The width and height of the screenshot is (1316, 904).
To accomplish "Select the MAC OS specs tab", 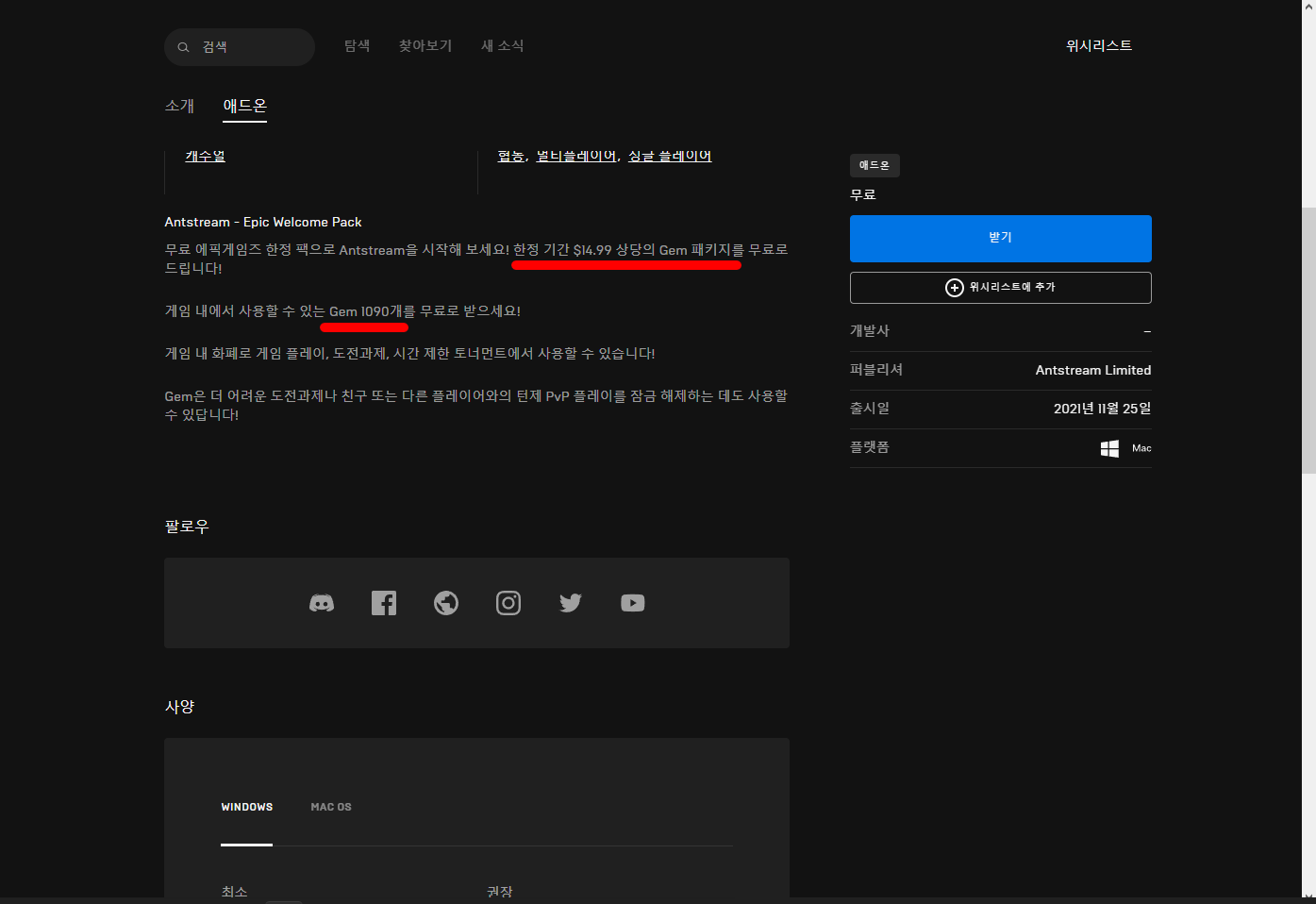I will click(331, 808).
